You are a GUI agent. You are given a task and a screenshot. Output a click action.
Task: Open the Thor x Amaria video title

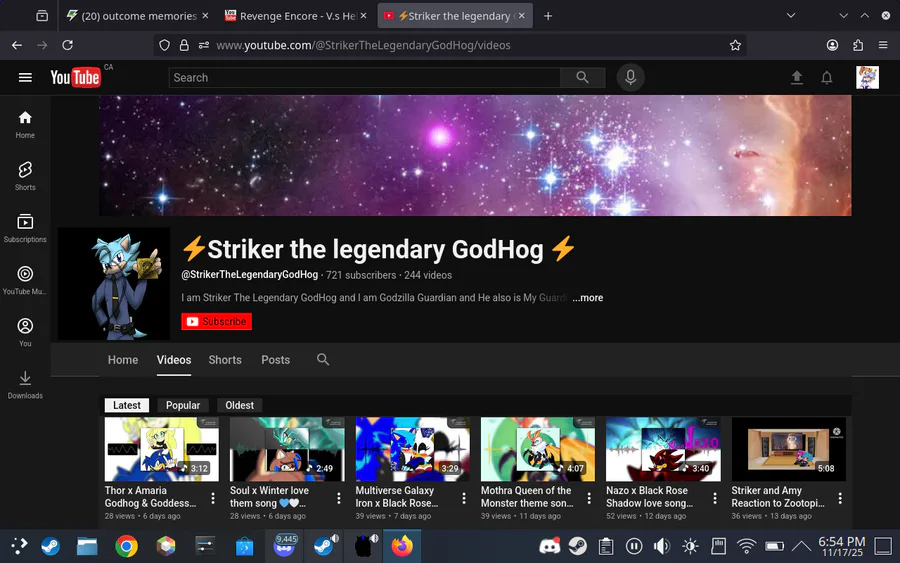pos(150,497)
